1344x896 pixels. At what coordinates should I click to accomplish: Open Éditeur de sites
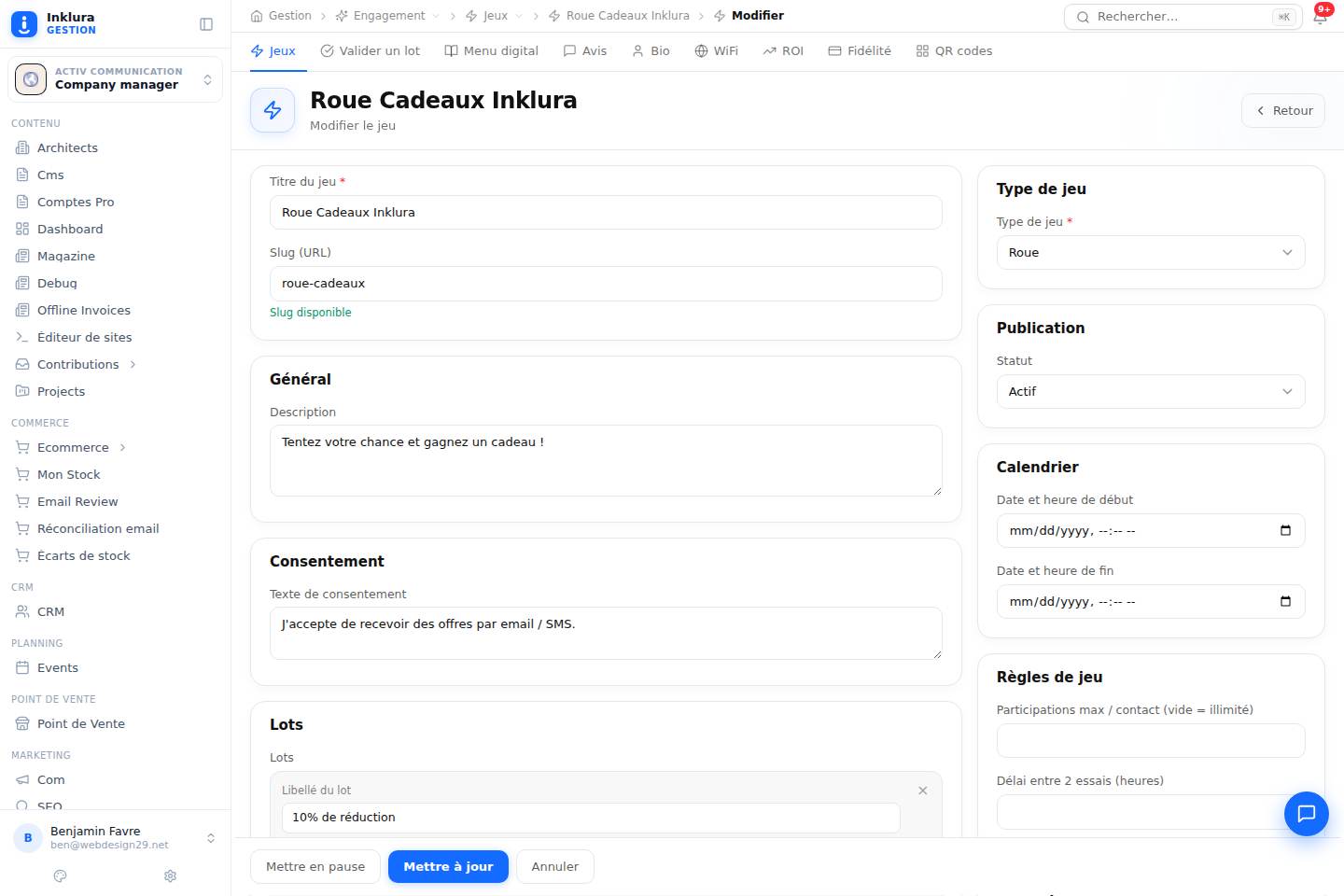point(84,337)
